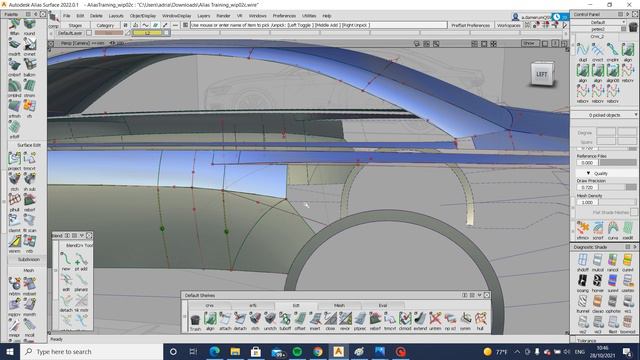
Task: Click the yellow L2 layer swatch
Action: 147,33
